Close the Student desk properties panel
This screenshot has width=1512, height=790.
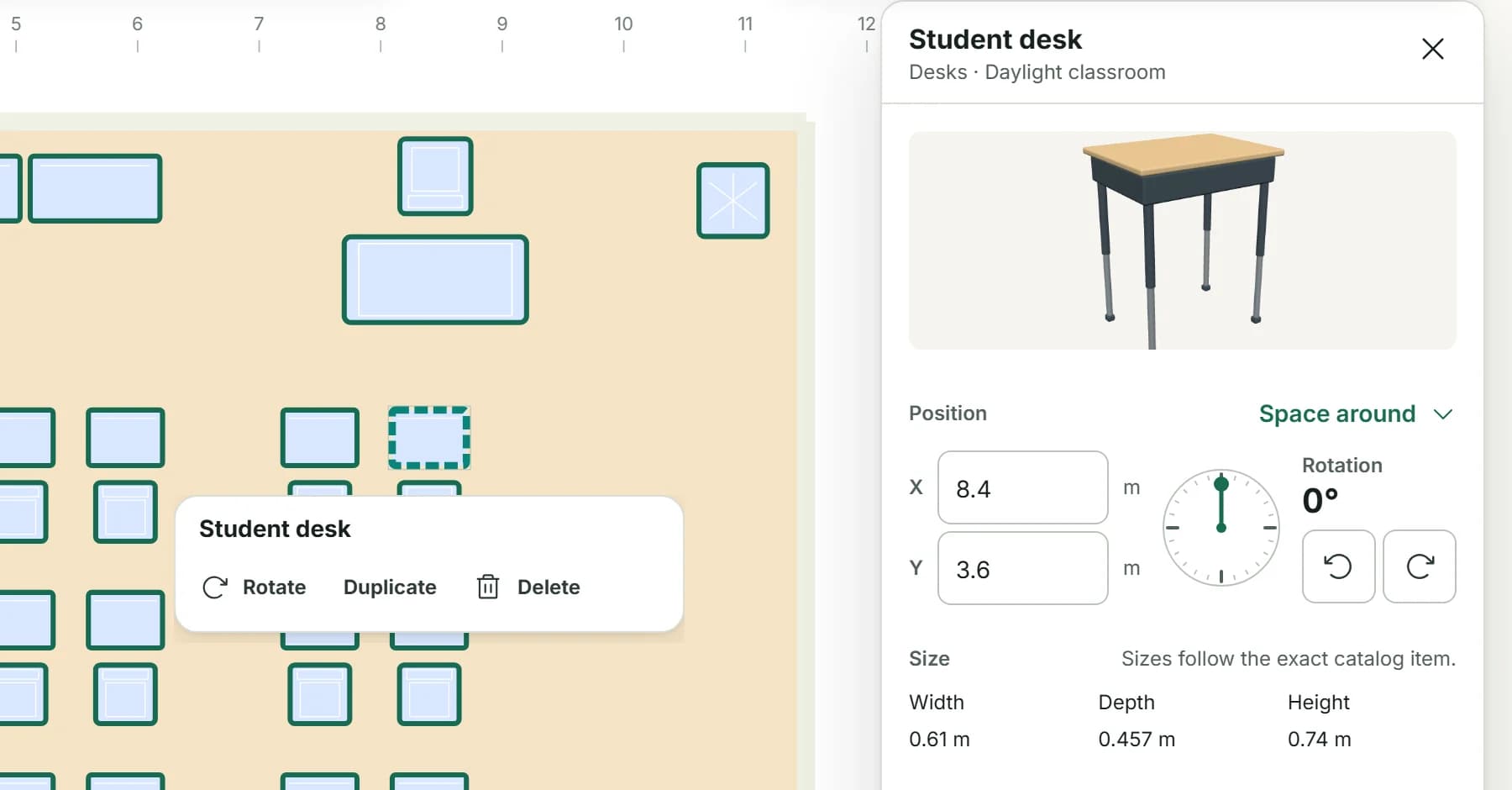click(x=1432, y=49)
